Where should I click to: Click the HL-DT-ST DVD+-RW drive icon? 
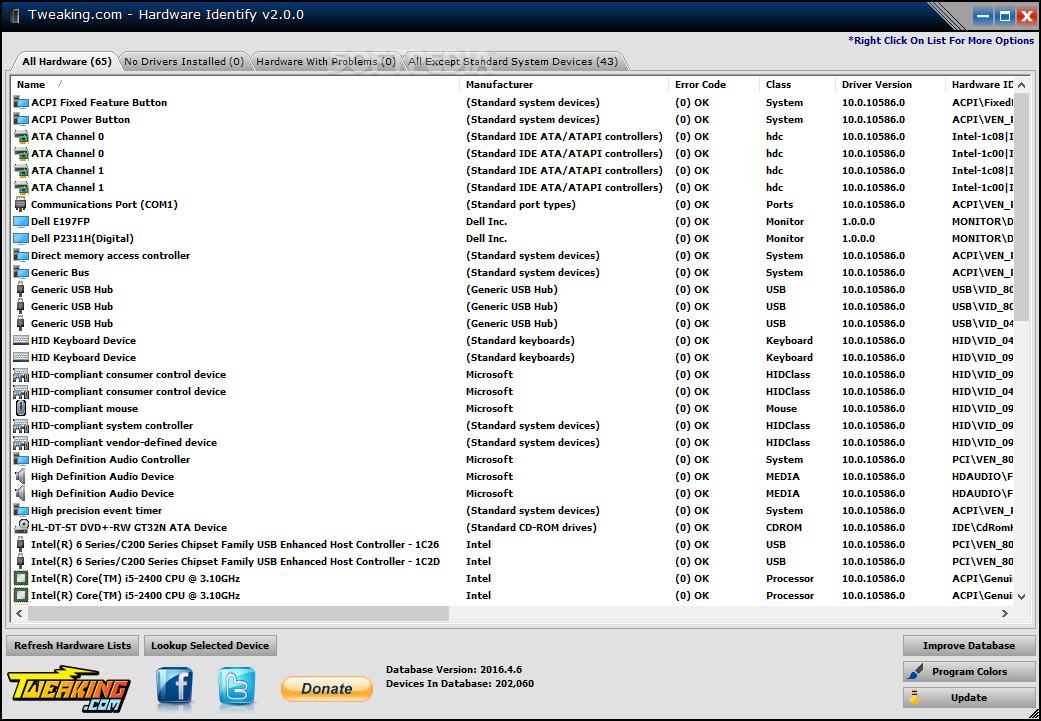click(21, 527)
